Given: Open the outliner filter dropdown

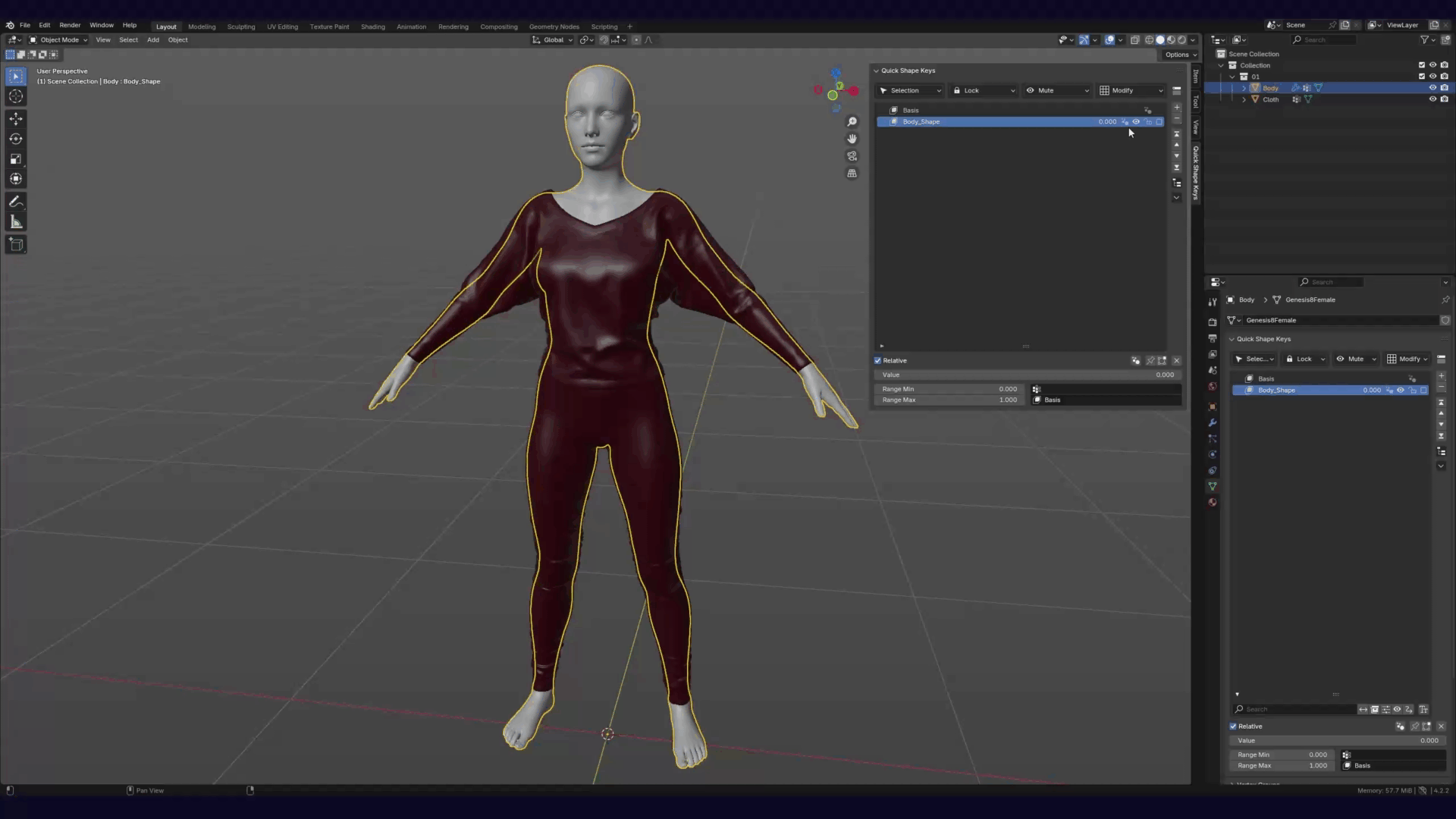Looking at the screenshot, I should coord(1427,40).
